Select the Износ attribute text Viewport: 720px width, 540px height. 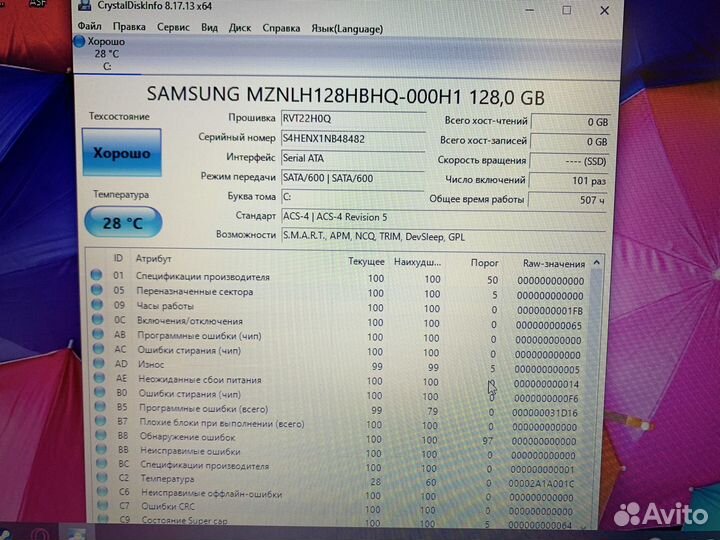(x=151, y=364)
